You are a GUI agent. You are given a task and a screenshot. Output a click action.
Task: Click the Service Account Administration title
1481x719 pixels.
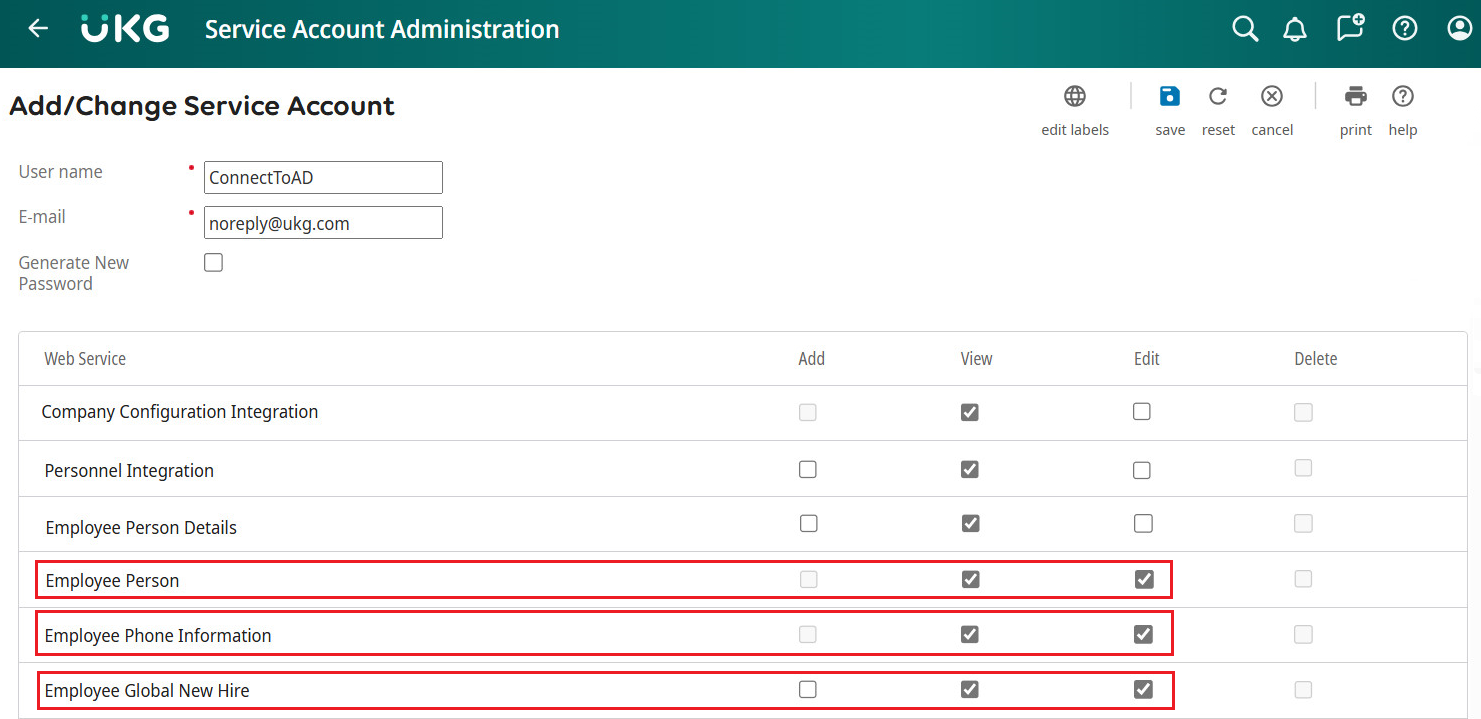point(382,29)
